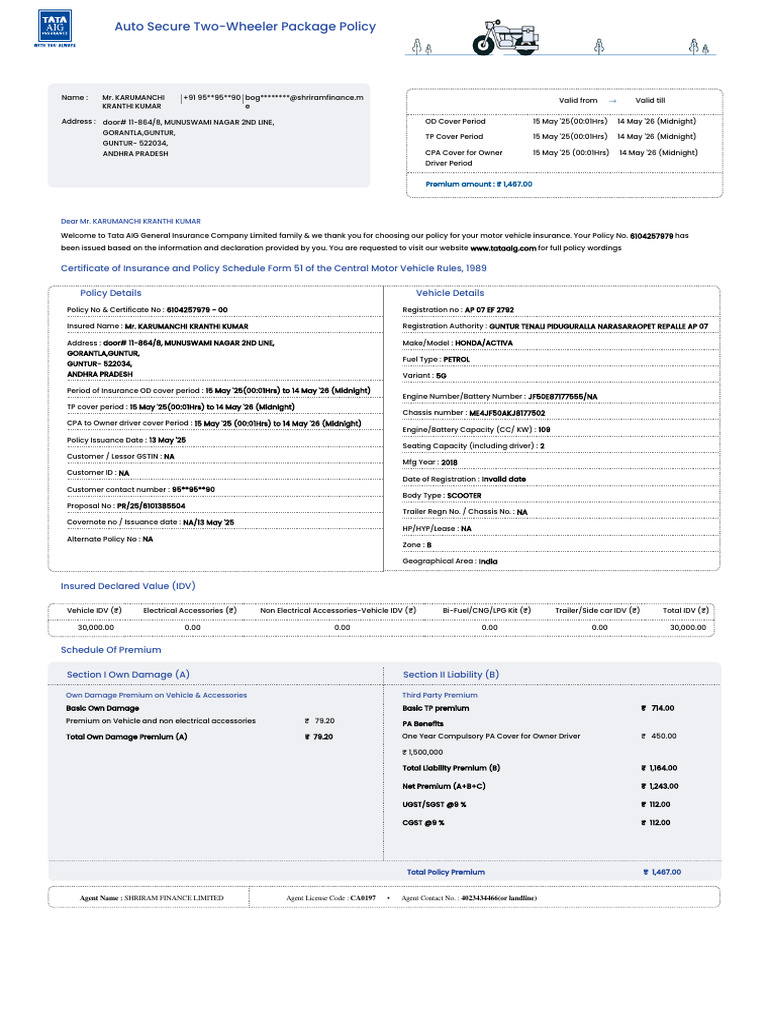This screenshot has width=768, height=1024.
Task: Click the Insured Declared Value (IDV) heading
Action: coord(128,586)
